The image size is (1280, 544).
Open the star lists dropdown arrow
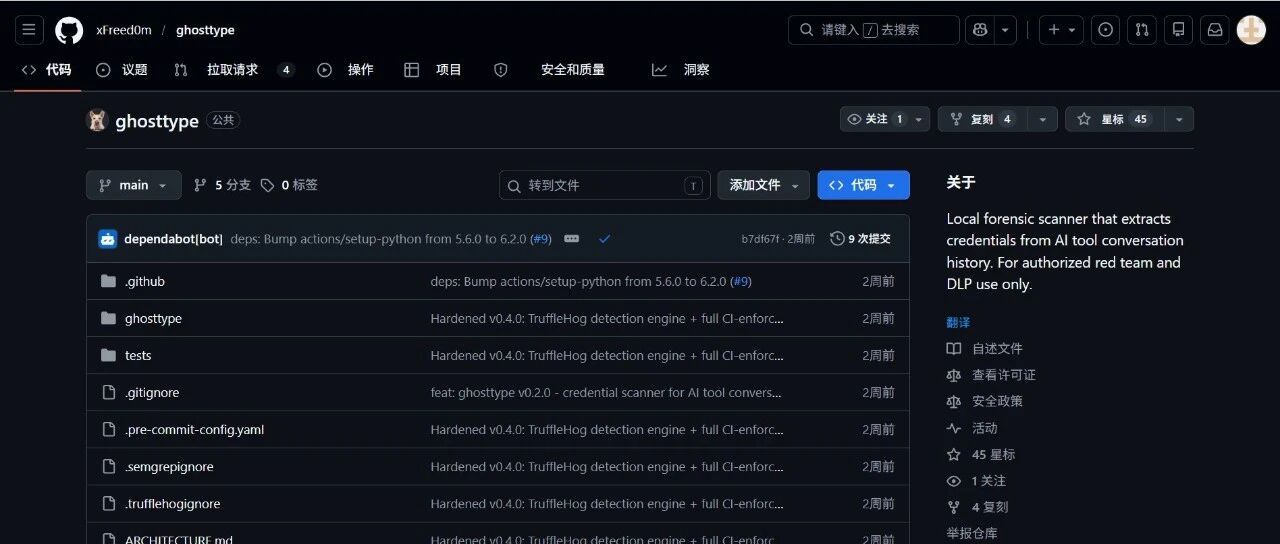click(x=1179, y=119)
